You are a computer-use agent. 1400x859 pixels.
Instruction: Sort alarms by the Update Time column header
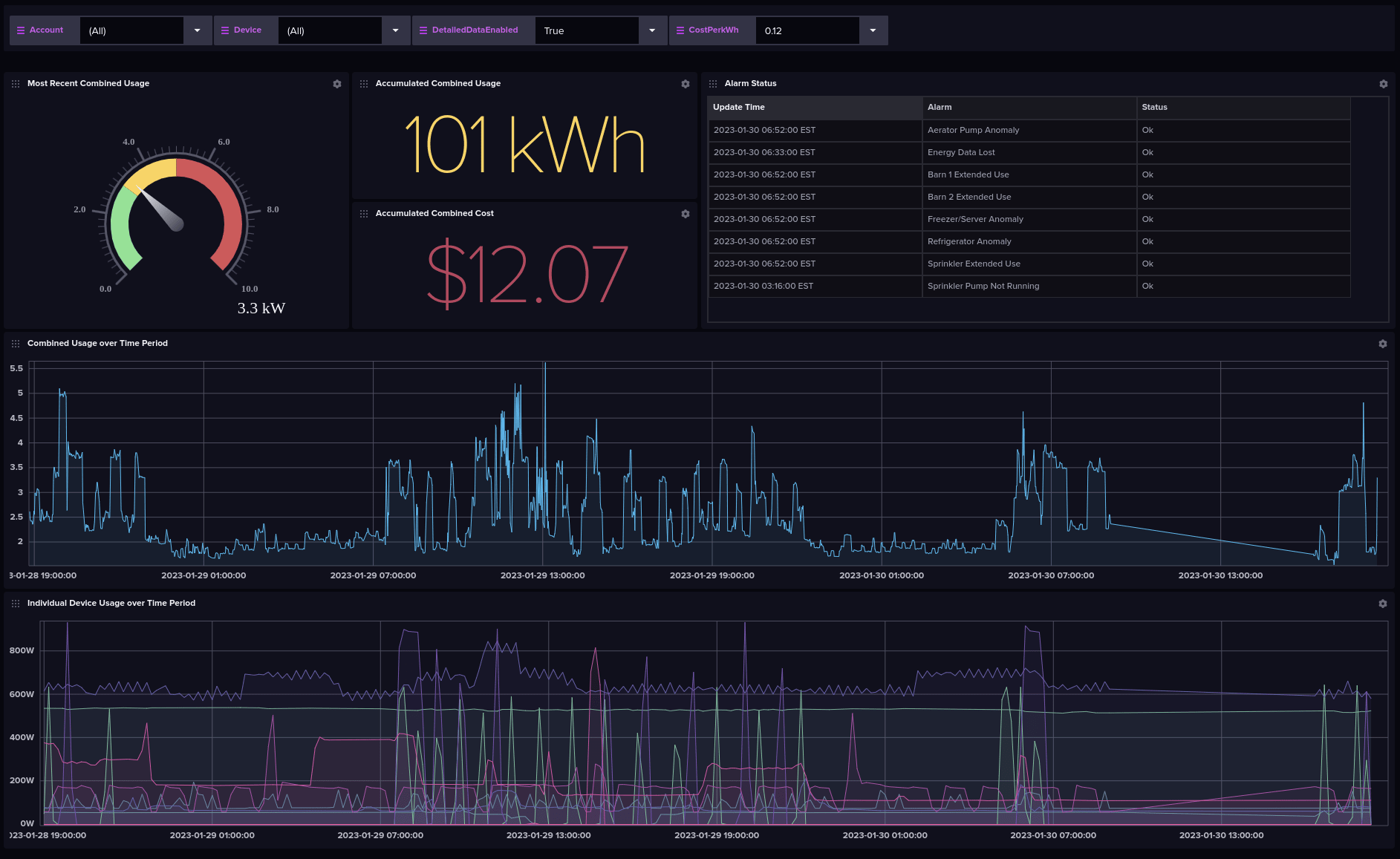coord(738,107)
